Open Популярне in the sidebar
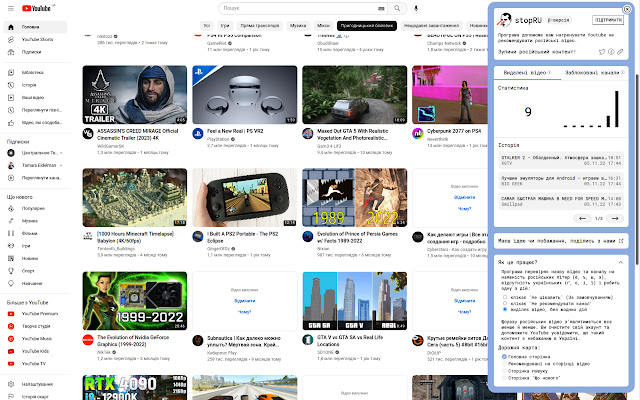Image resolution: width=640 pixels, height=400 pixels. click(35, 209)
